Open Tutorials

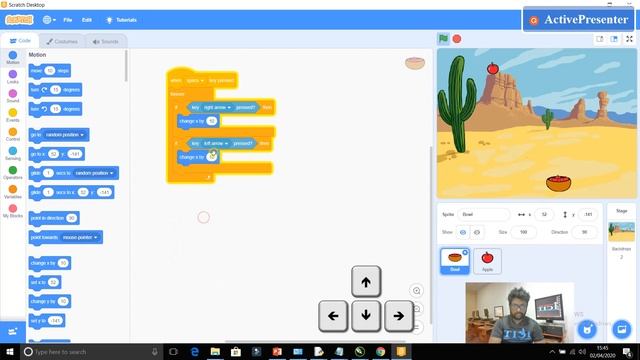click(121, 20)
